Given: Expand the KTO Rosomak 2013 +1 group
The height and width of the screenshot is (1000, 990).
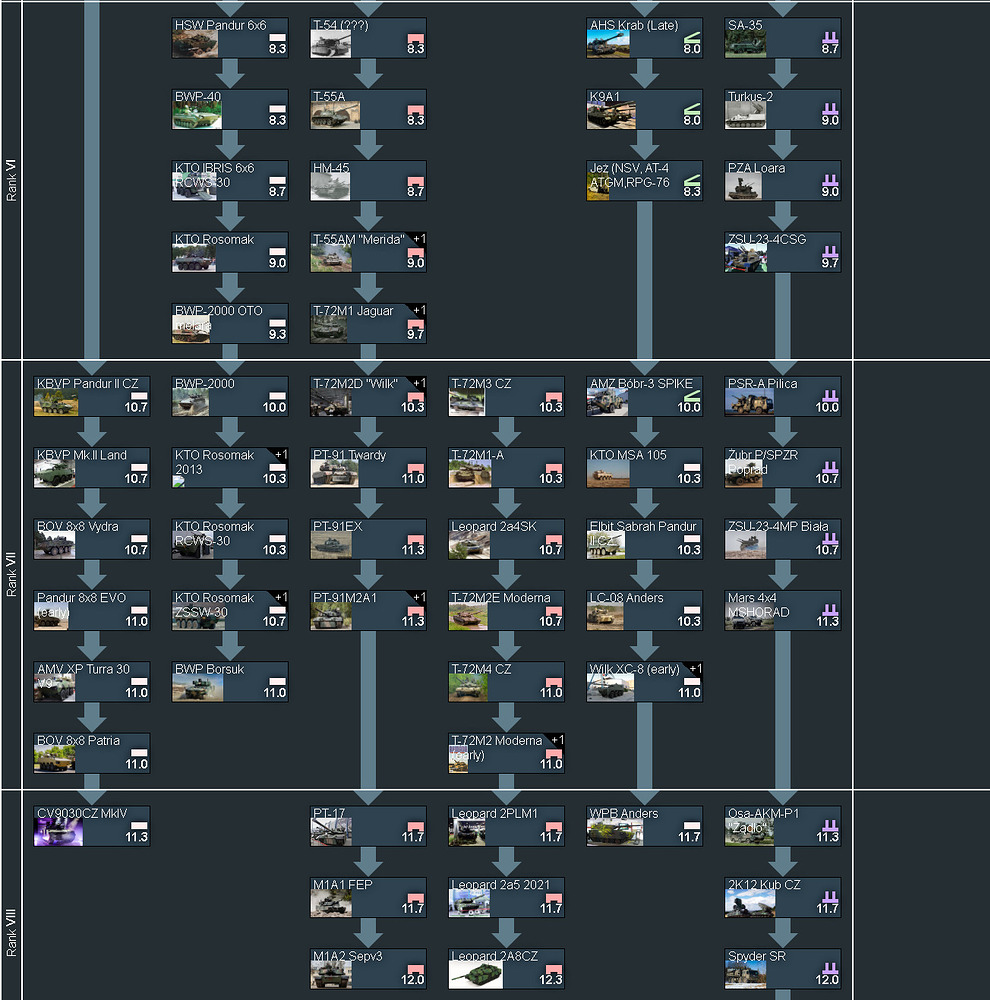Looking at the screenshot, I should tap(281, 454).
